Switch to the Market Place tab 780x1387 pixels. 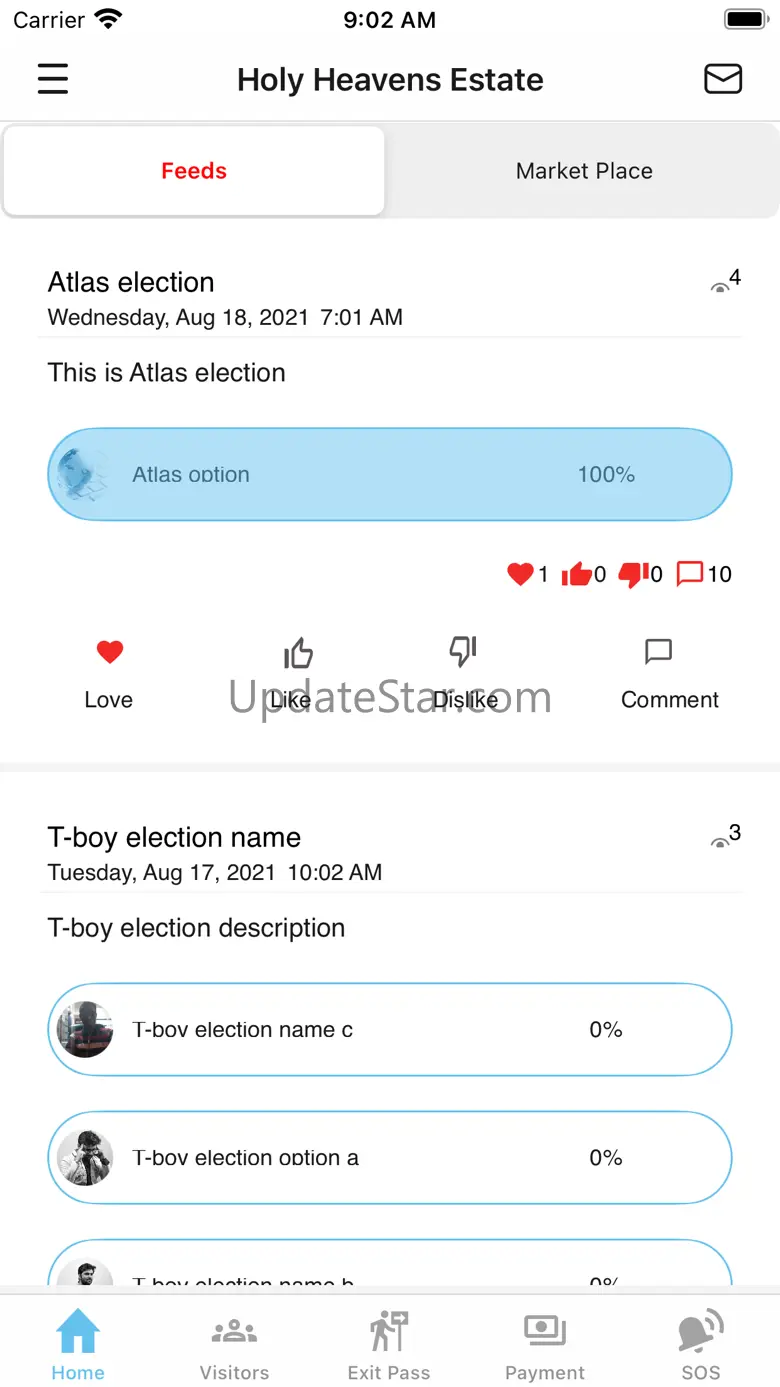584,171
